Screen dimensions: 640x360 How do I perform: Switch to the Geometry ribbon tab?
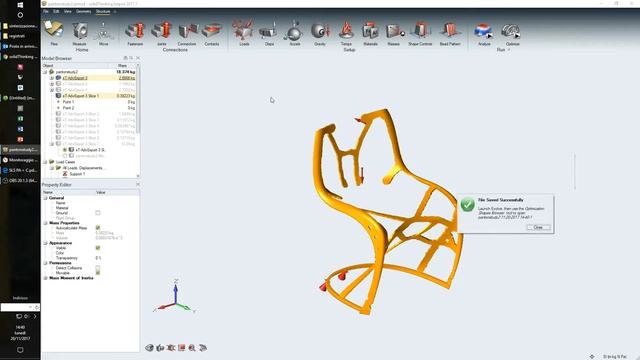click(83, 11)
